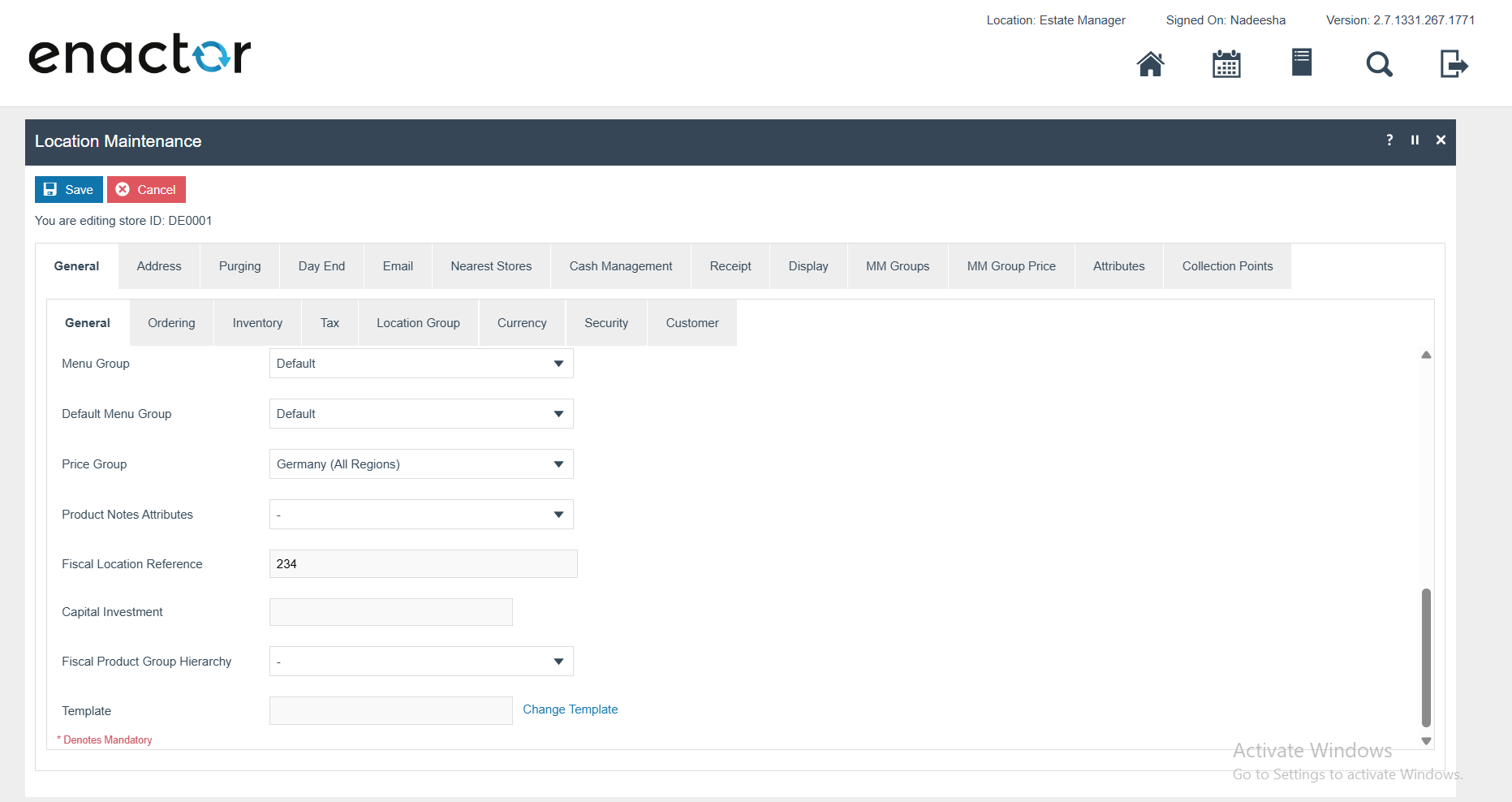Open the Menu Group dropdown
Screen dimensions: 1512x802
(x=421, y=364)
